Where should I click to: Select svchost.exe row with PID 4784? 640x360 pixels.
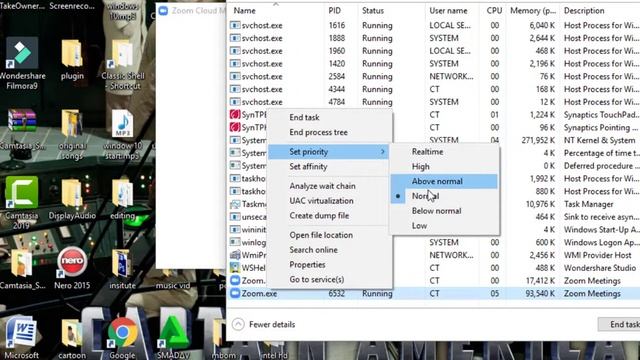point(433,102)
